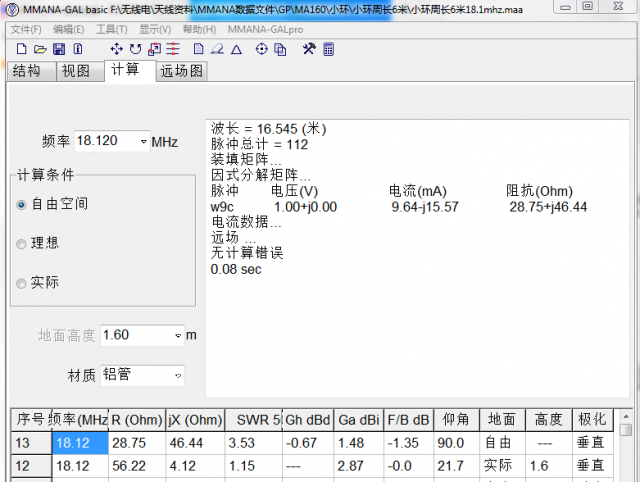Select row number 12 in table

pos(31,466)
